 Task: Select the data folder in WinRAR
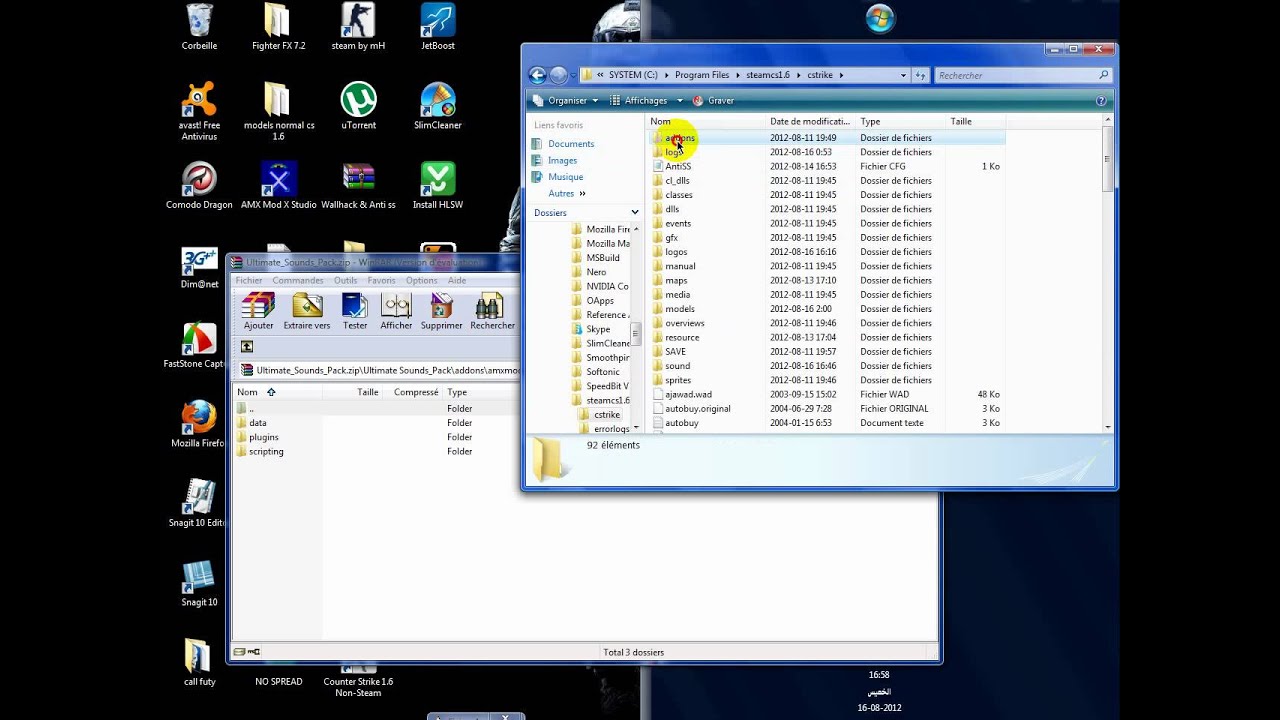click(257, 423)
